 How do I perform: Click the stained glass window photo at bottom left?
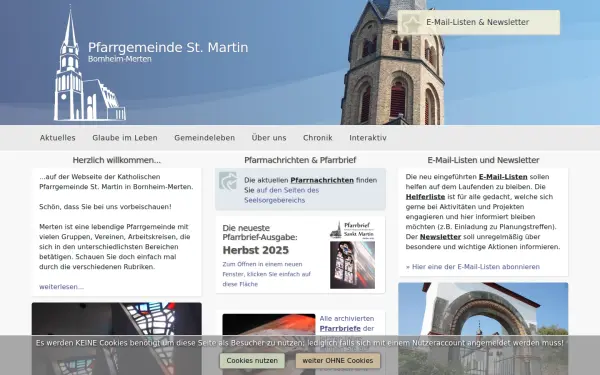point(117,339)
